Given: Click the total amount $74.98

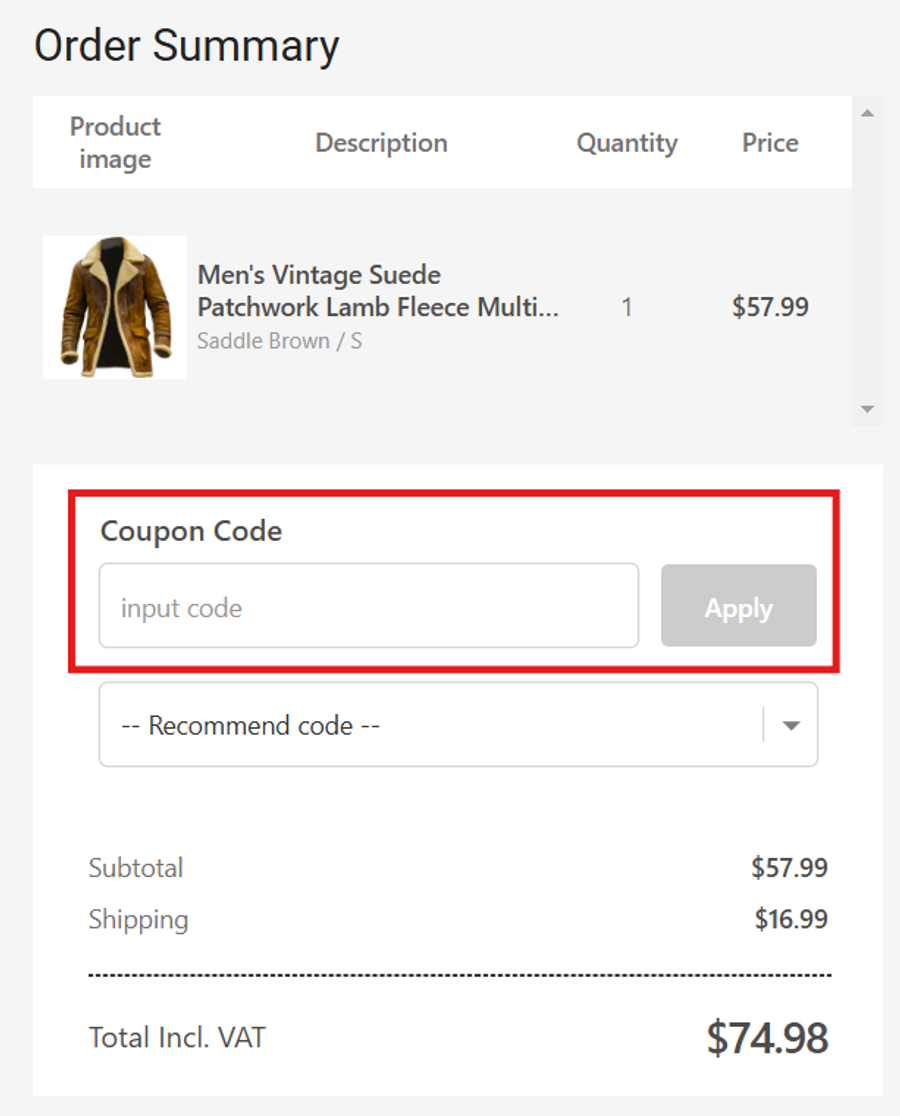Looking at the screenshot, I should coord(767,1038).
